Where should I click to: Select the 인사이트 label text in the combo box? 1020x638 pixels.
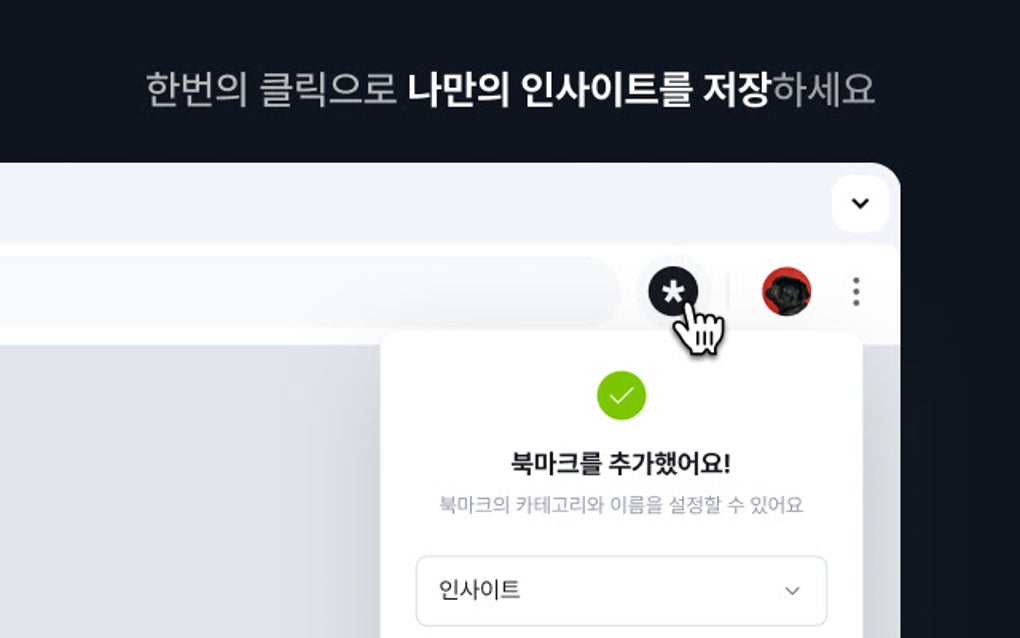(x=479, y=590)
